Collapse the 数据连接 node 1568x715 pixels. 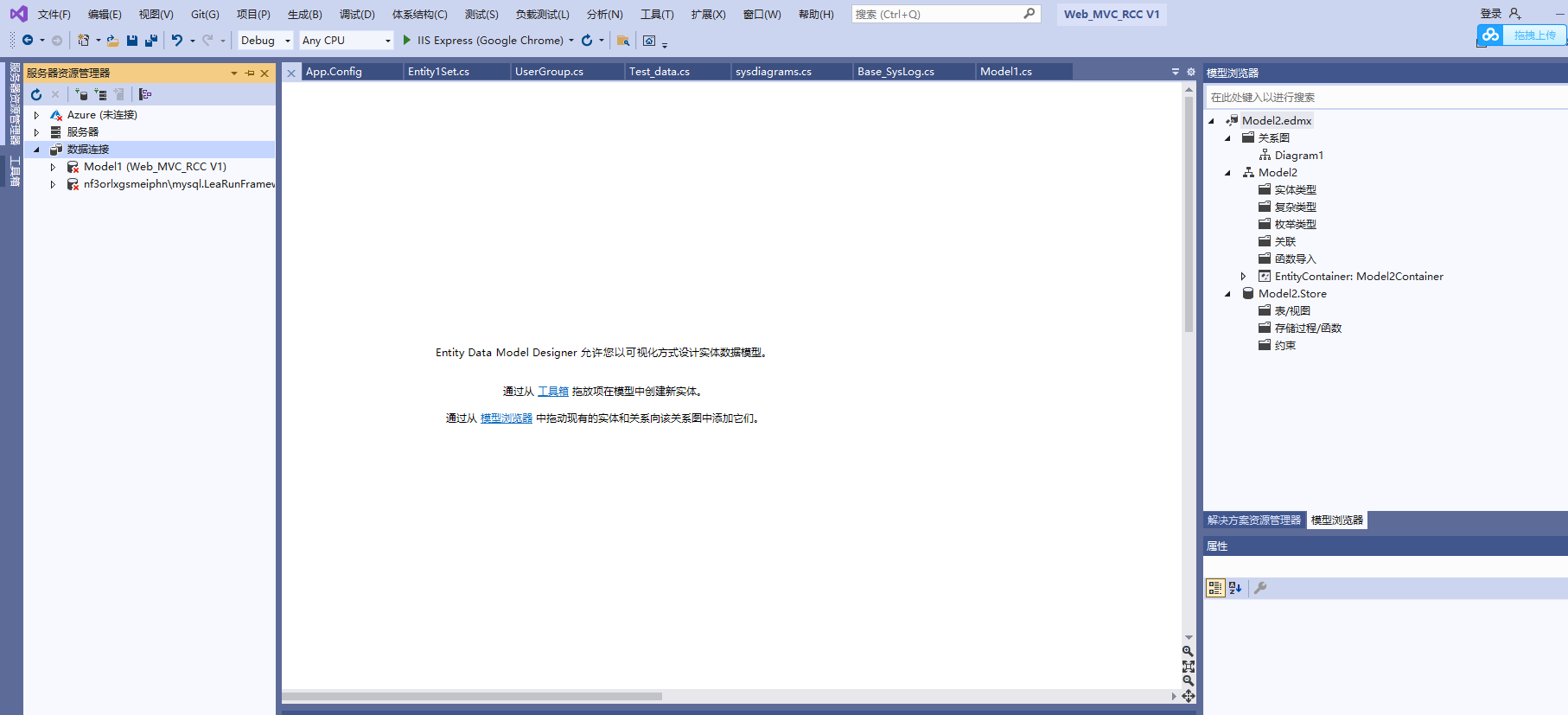pos(36,150)
